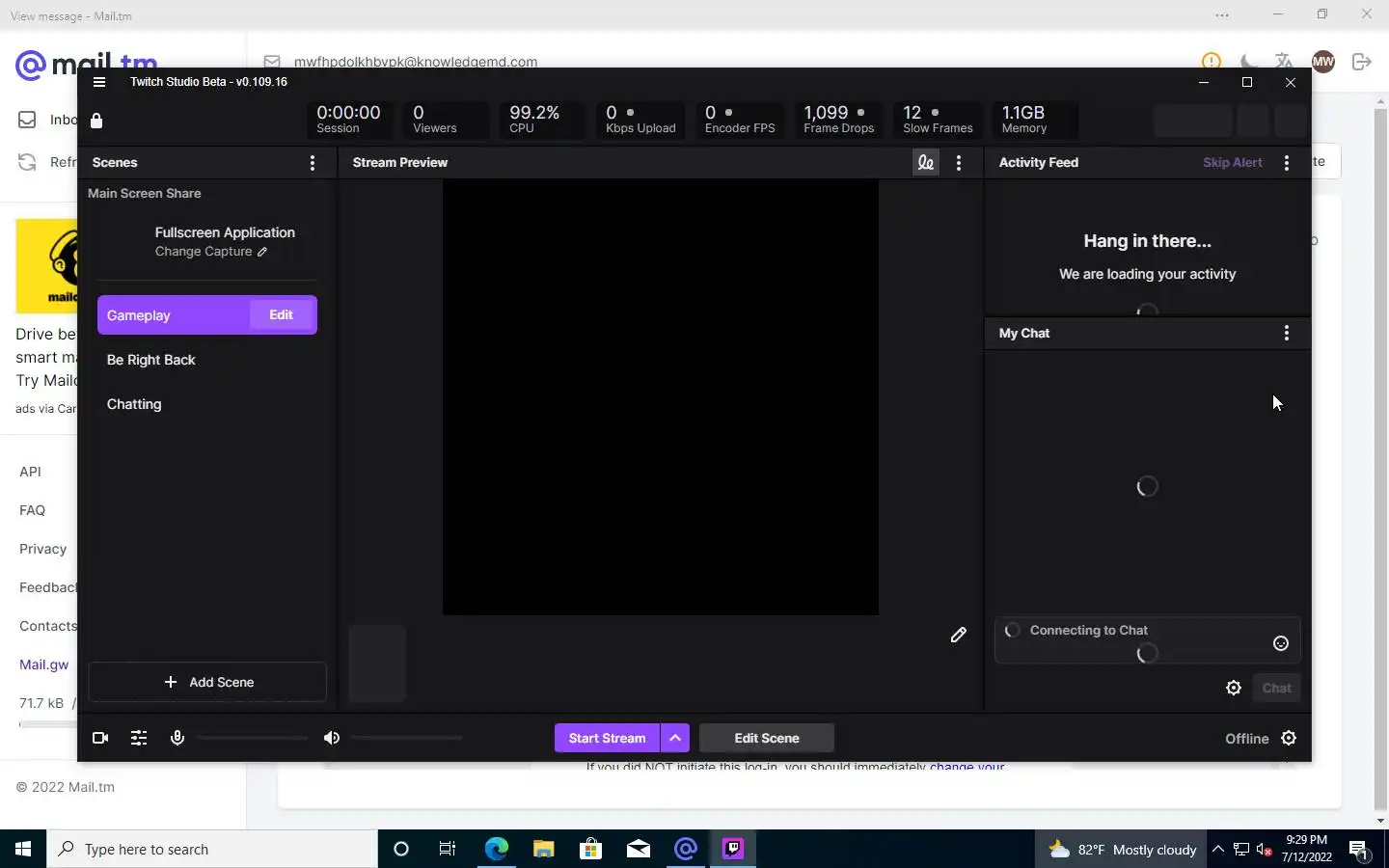This screenshot has height=868, width=1389.
Task: Toggle Mail.tm dark mode moon icon
Action: tap(1249, 62)
